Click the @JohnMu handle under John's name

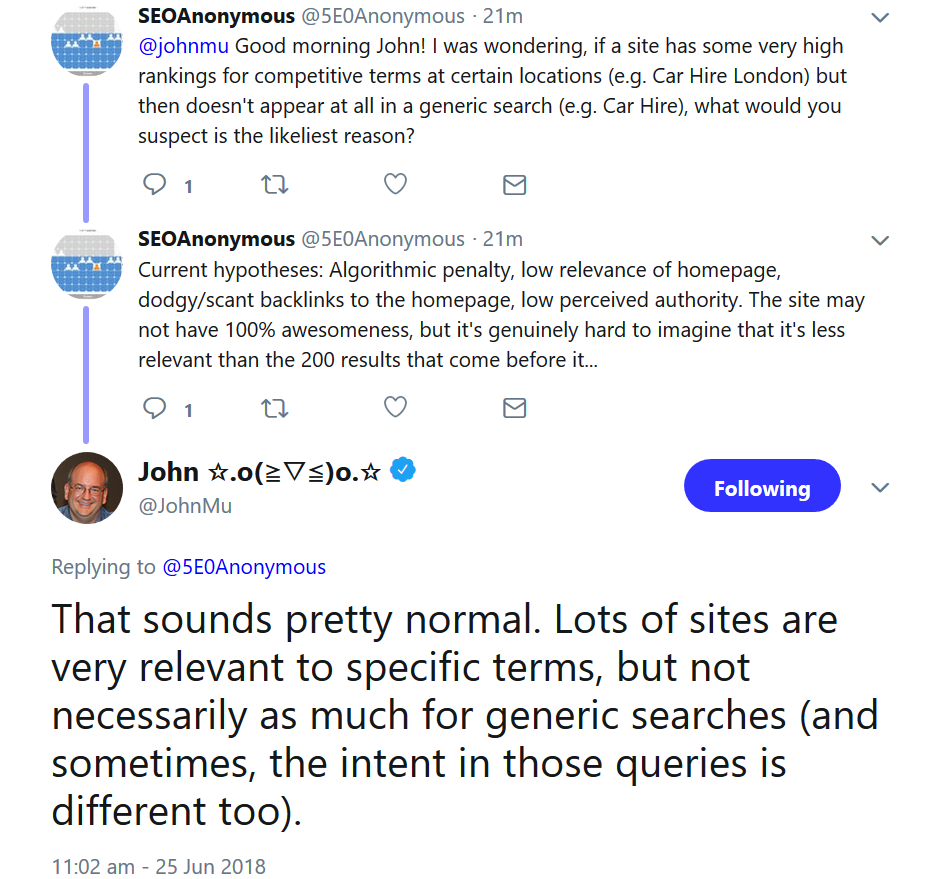pyautogui.click(x=185, y=506)
